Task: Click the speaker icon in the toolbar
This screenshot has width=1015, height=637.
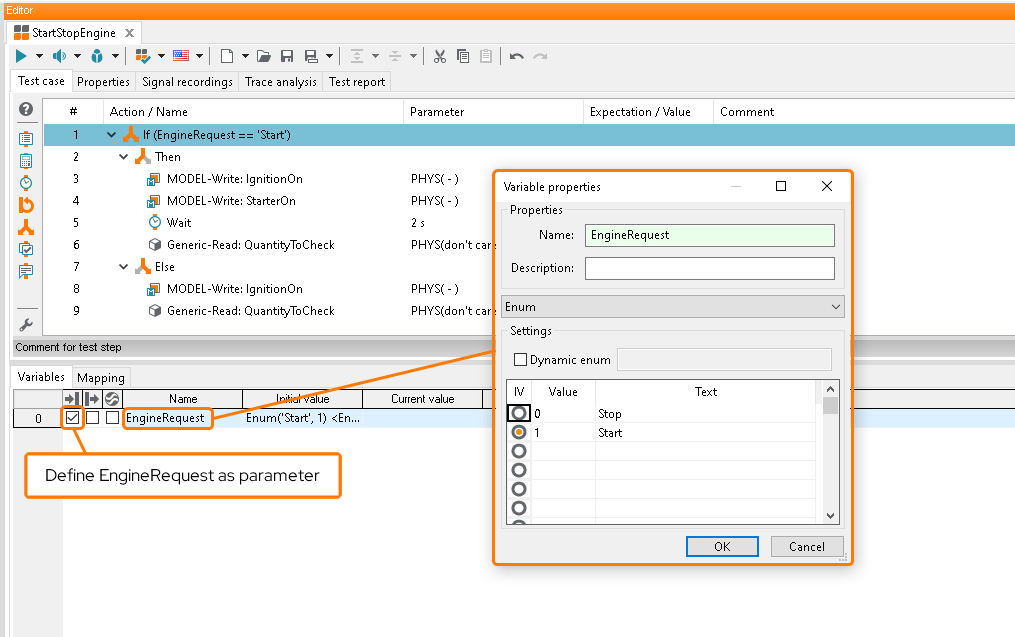Action: pyautogui.click(x=60, y=56)
